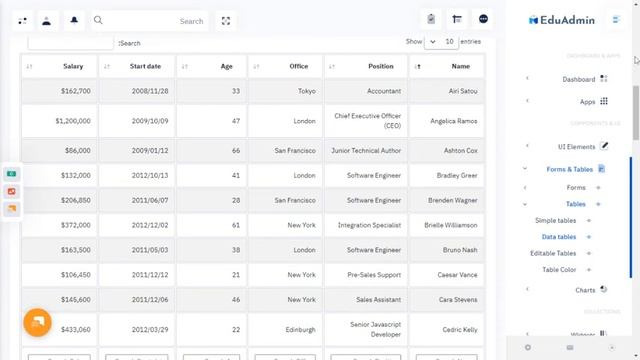Sort table by Office column
This screenshot has width=640, height=360.
click(x=285, y=66)
